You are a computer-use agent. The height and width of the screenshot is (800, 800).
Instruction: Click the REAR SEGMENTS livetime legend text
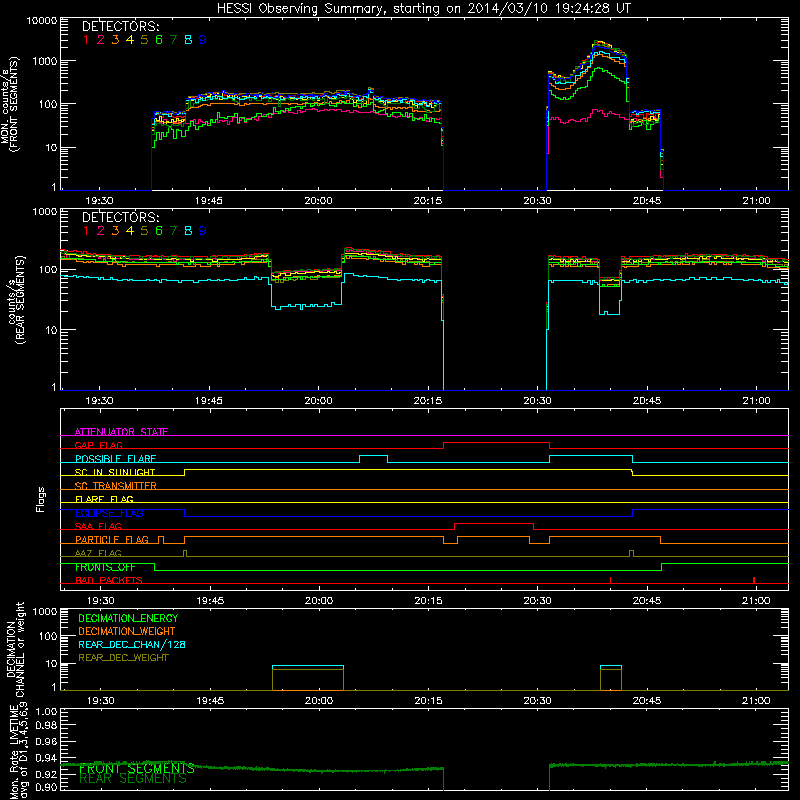coord(133,779)
